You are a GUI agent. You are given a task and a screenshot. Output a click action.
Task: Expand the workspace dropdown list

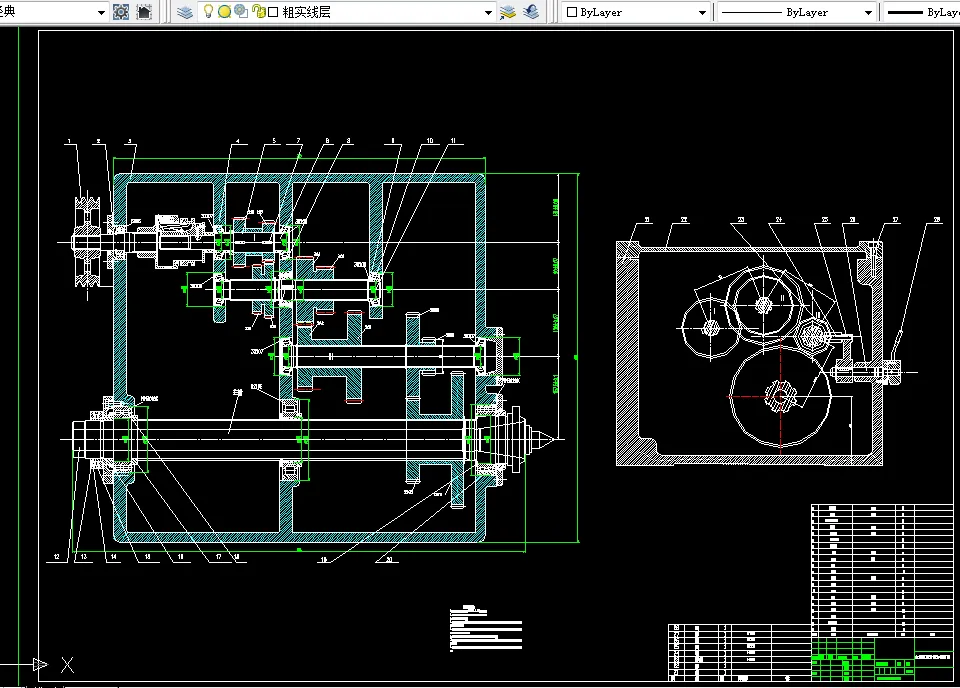tap(101, 12)
